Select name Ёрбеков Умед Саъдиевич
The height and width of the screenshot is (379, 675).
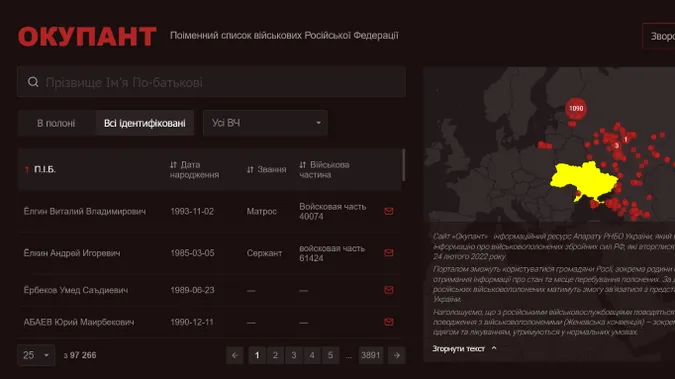[x=76, y=290]
